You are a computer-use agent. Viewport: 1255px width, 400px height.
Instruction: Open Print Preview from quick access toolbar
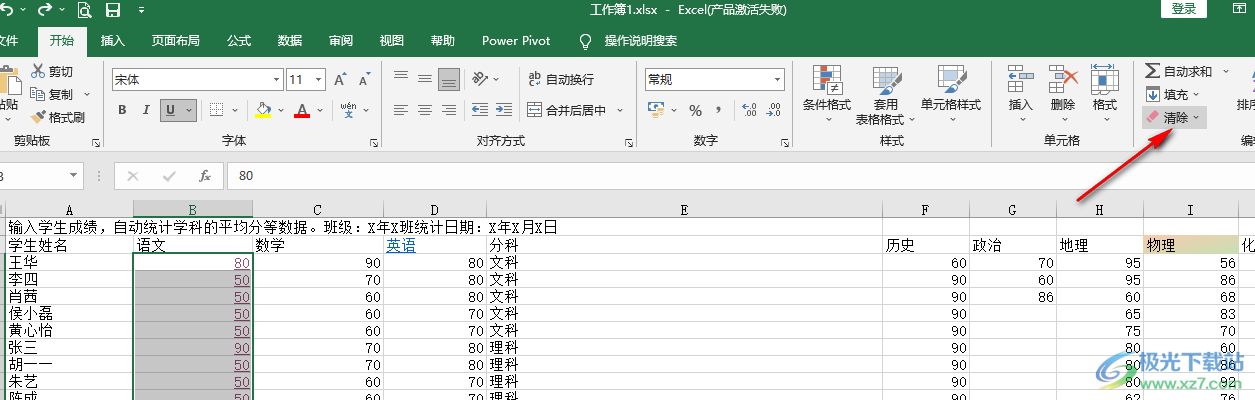pos(84,11)
